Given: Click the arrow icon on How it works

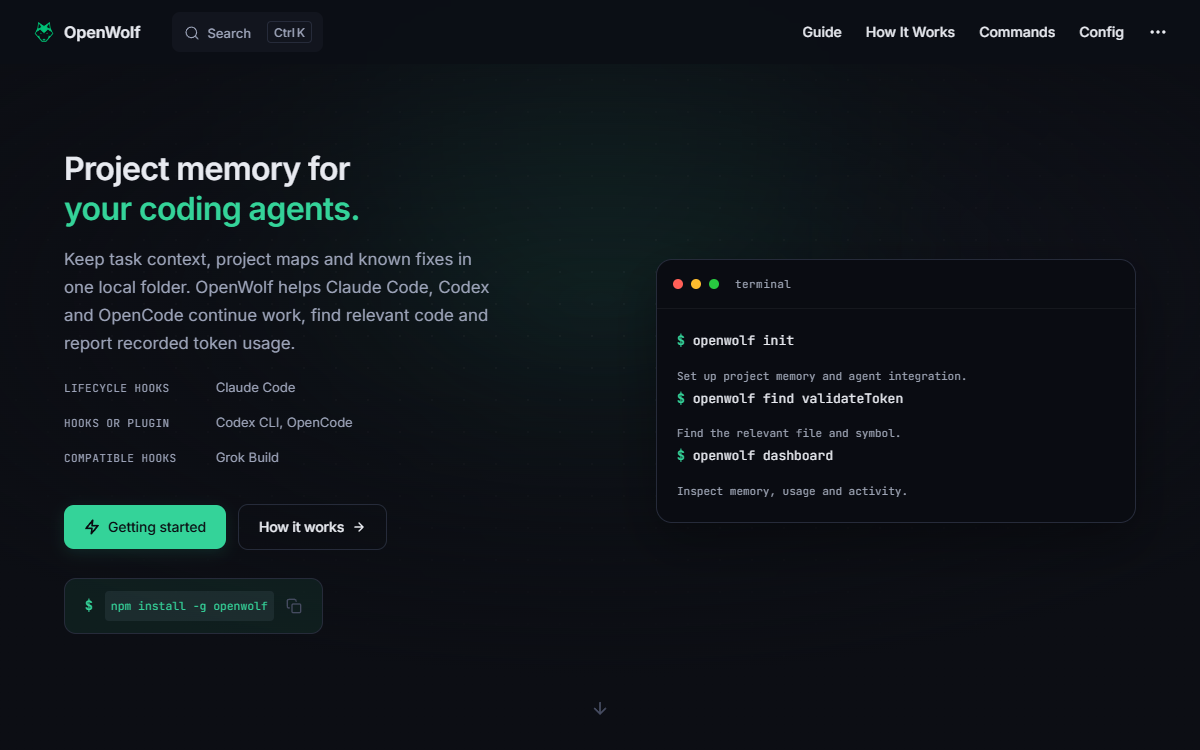Looking at the screenshot, I should 359,527.
